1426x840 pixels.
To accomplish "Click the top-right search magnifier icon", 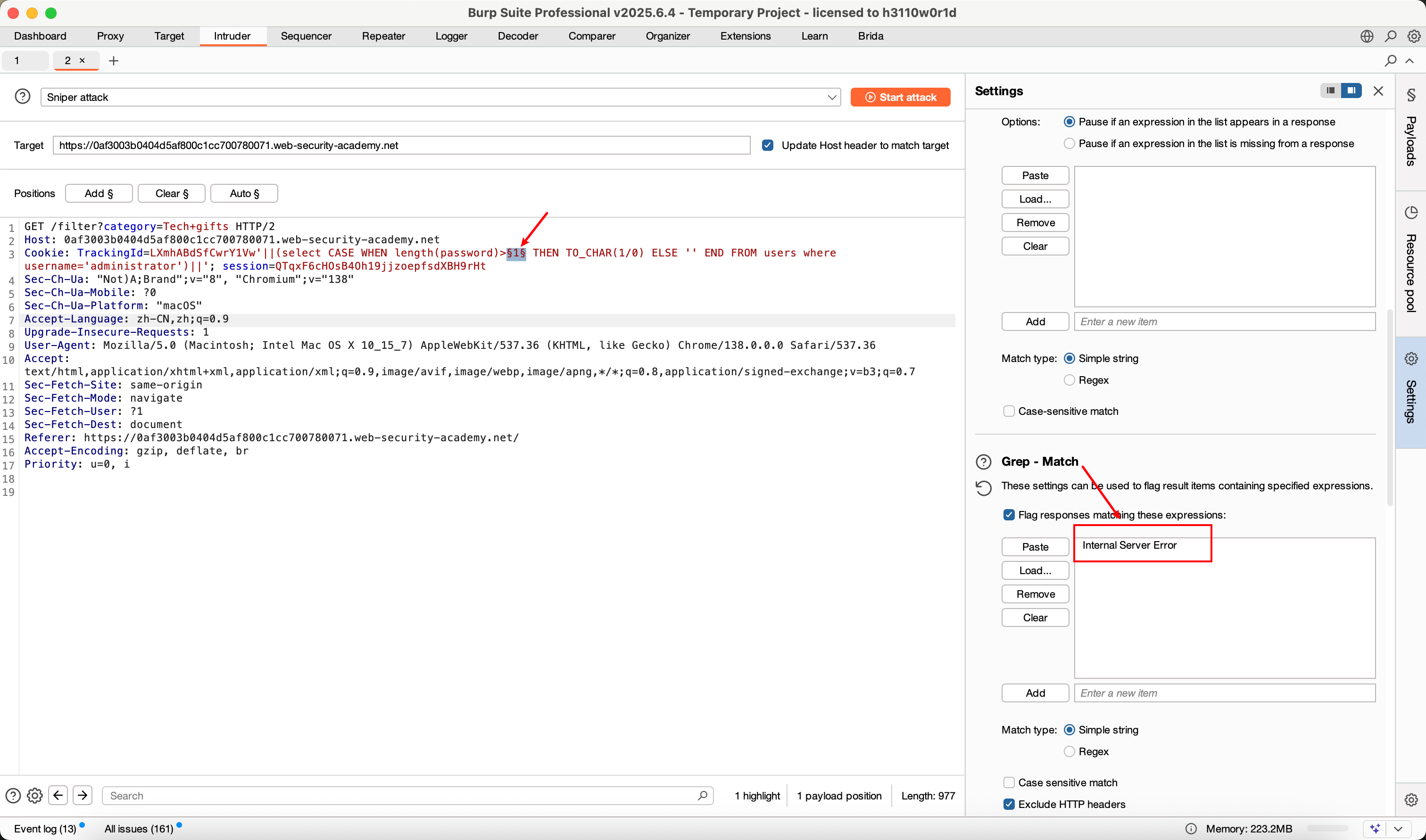I will point(1390,36).
